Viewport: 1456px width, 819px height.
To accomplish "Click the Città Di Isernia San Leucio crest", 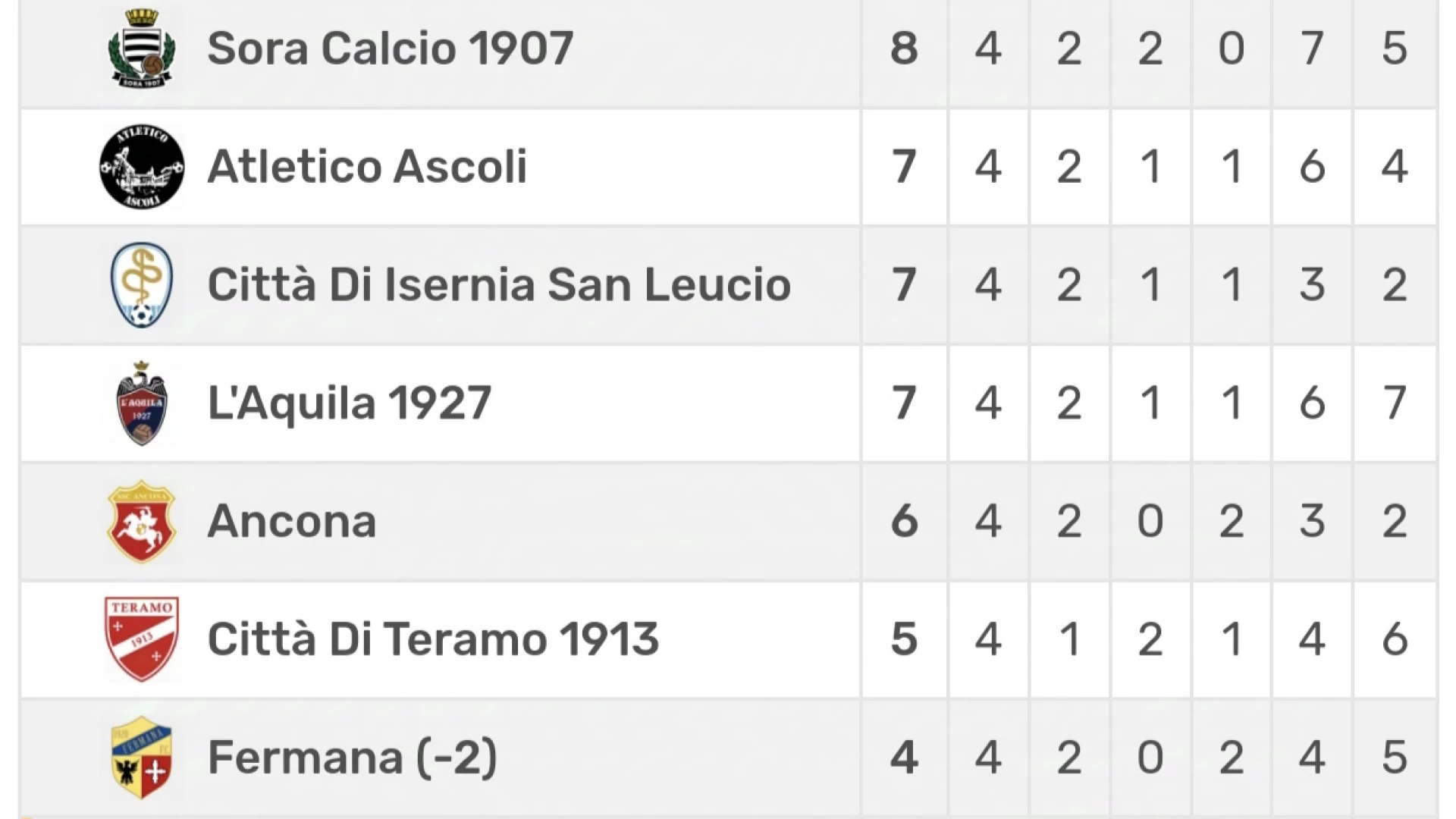I will pyautogui.click(x=142, y=285).
